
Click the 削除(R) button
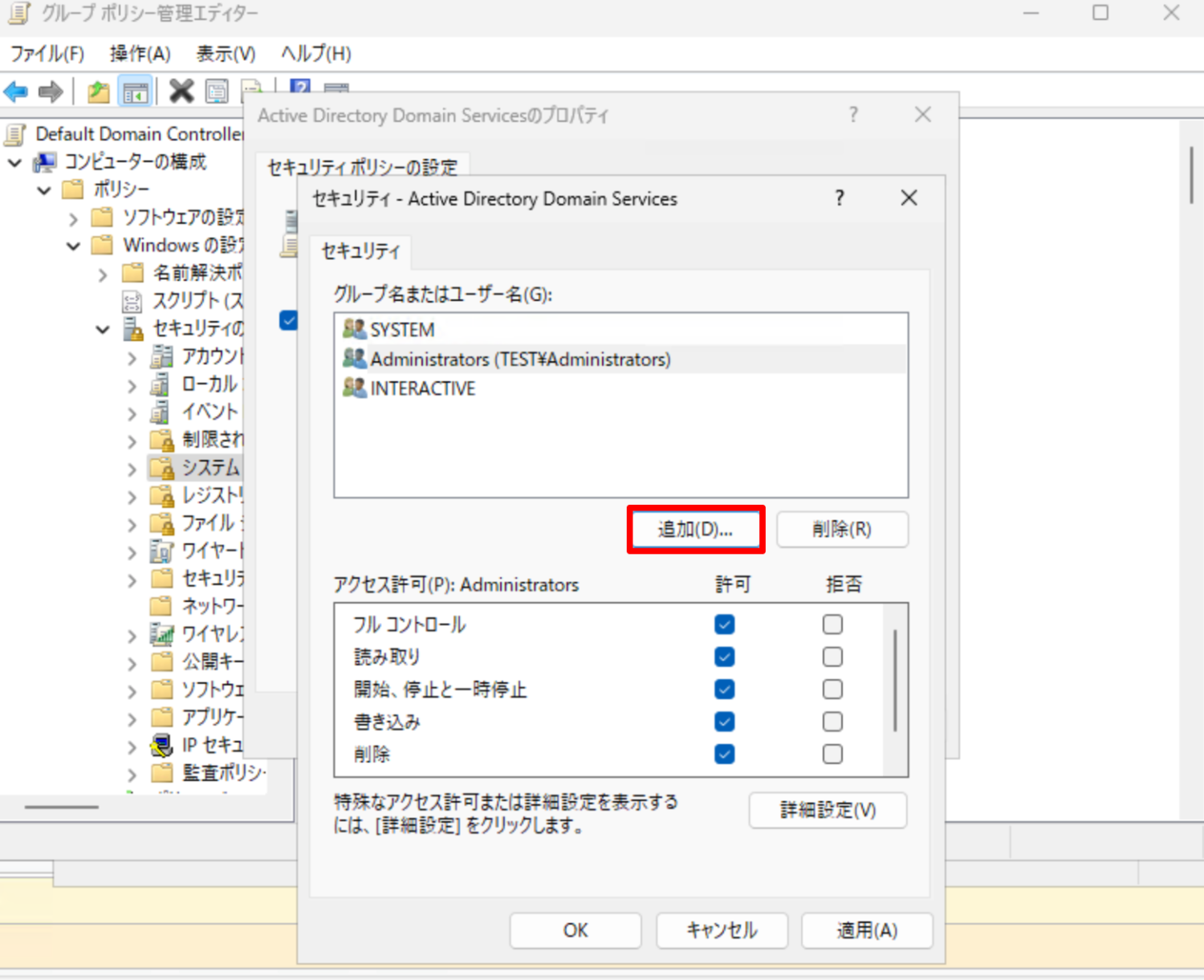click(842, 529)
